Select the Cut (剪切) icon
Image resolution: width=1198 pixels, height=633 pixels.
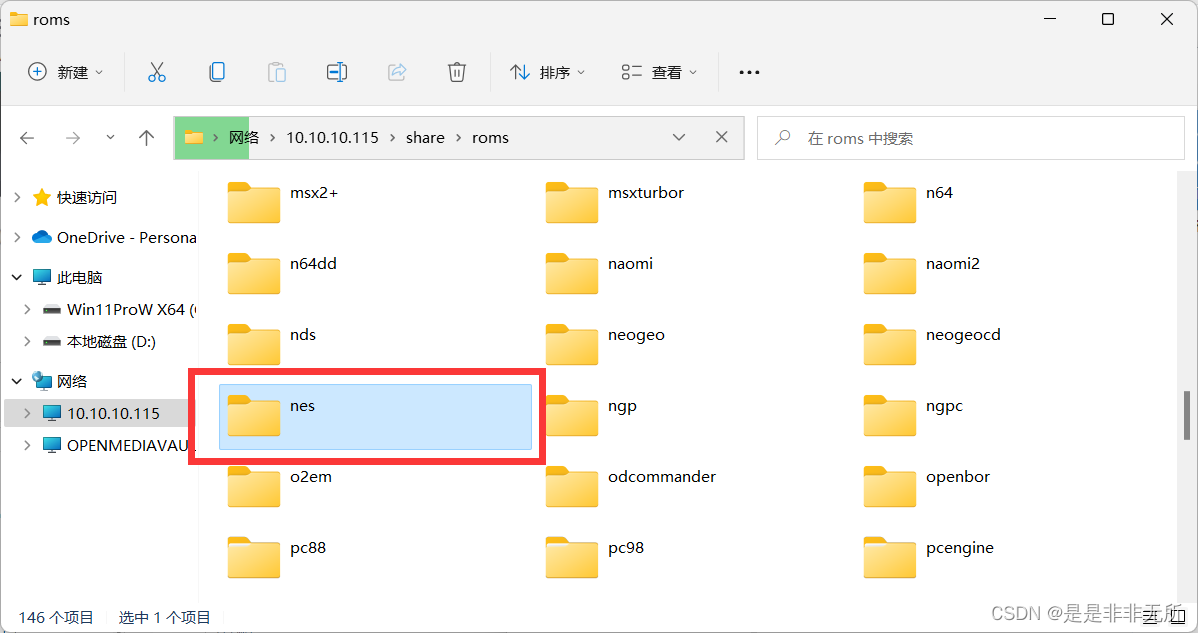(156, 71)
